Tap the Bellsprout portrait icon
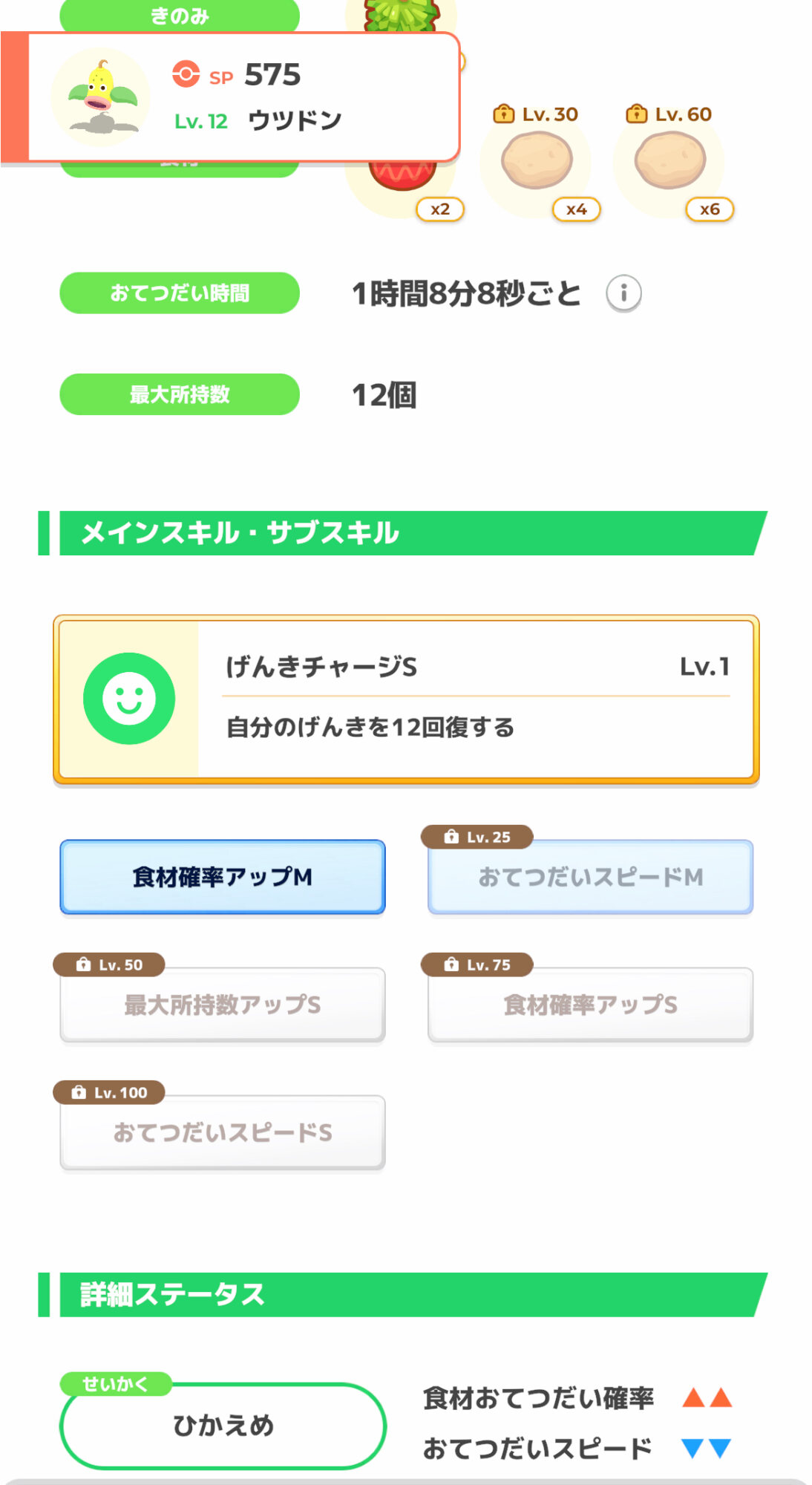Screen dimensions: 812x1485 click(101, 97)
